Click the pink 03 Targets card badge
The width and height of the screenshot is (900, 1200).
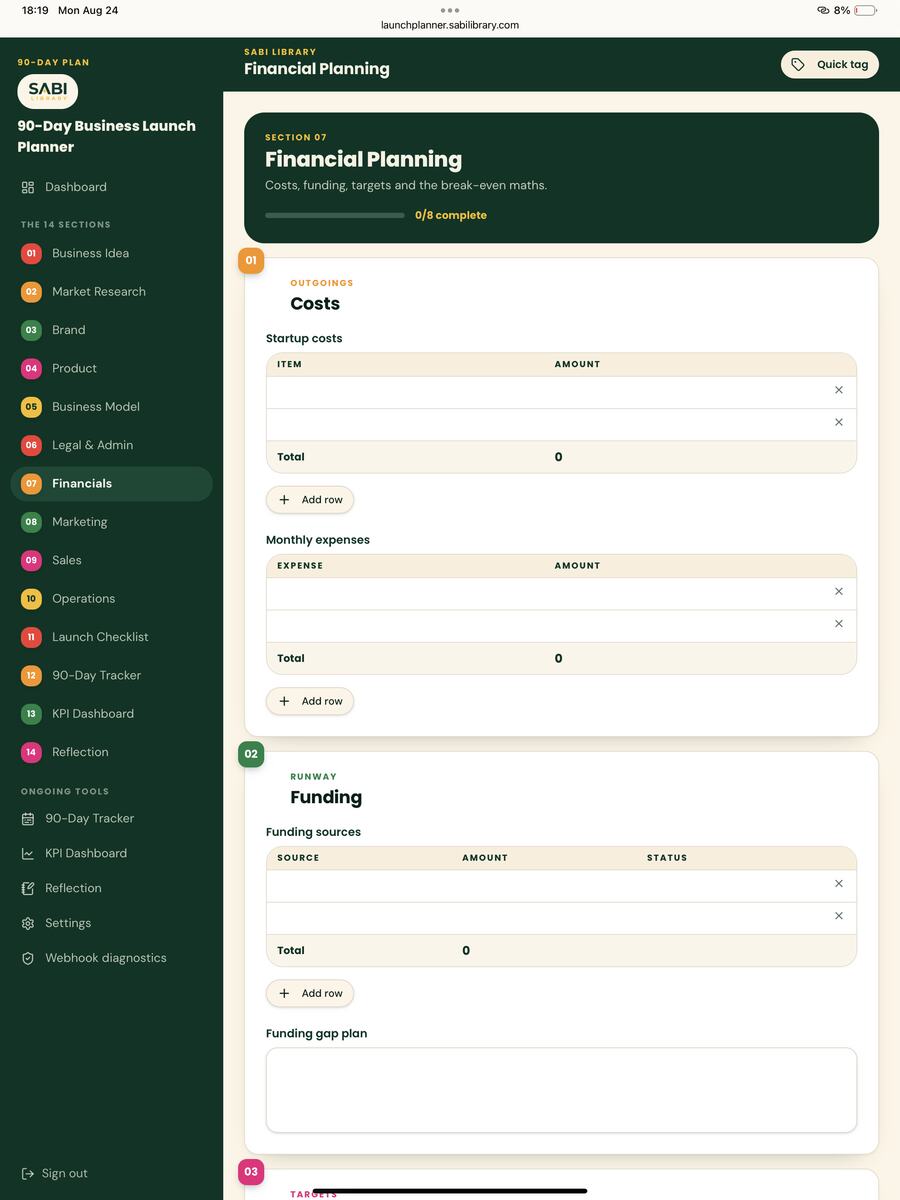[251, 1172]
